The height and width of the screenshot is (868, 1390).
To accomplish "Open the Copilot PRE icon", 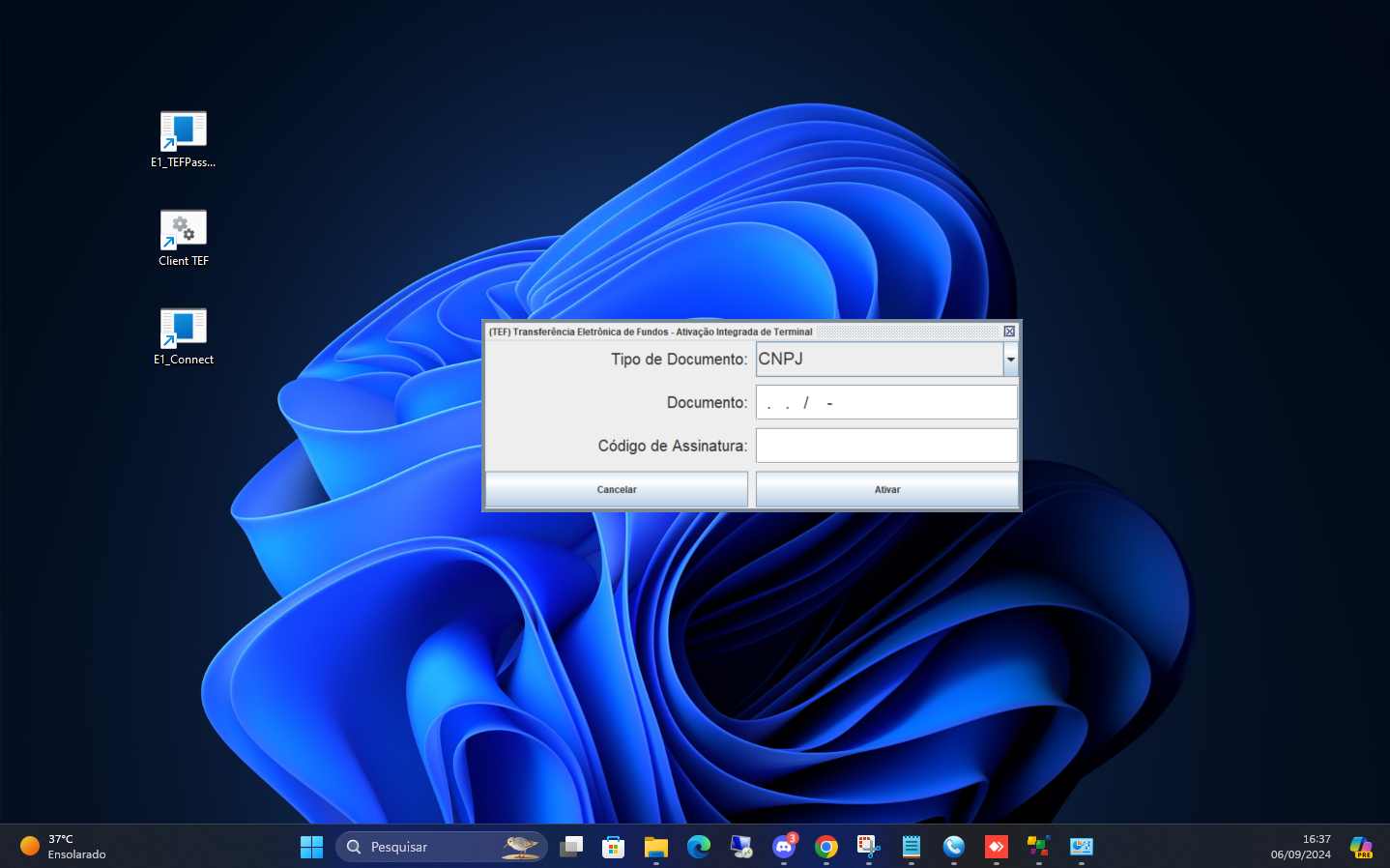I will (1361, 847).
